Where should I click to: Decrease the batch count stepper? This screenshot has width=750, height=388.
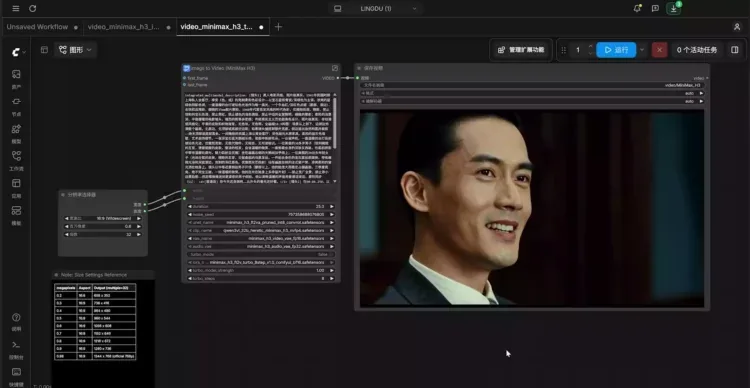click(x=590, y=53)
